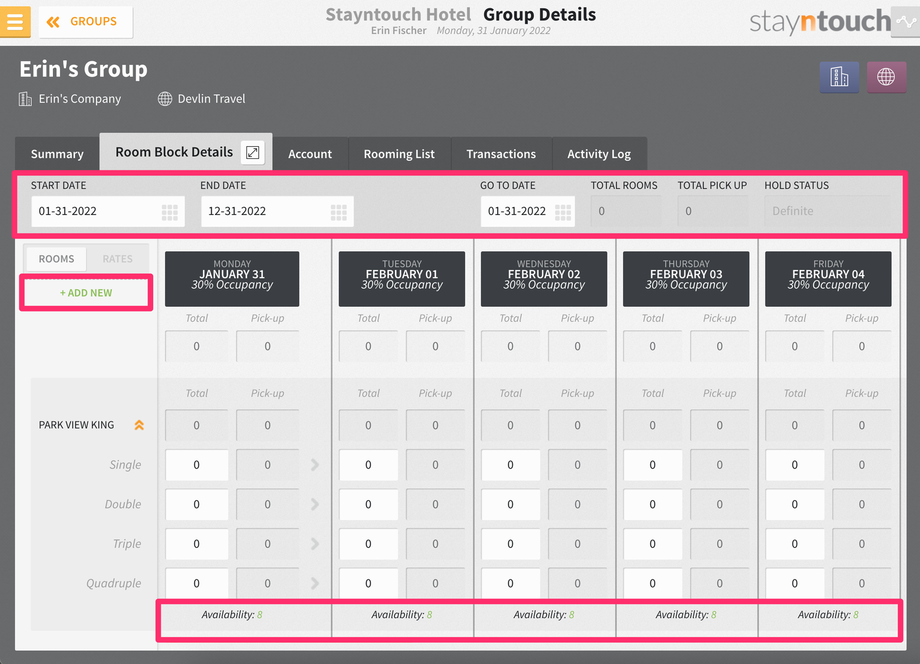Switch to the Transactions tab

click(x=501, y=154)
